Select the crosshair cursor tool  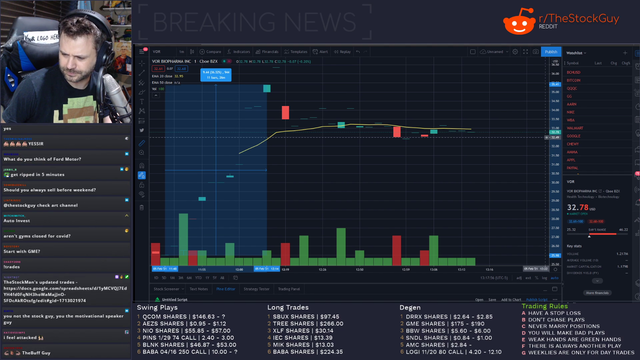[142, 63]
